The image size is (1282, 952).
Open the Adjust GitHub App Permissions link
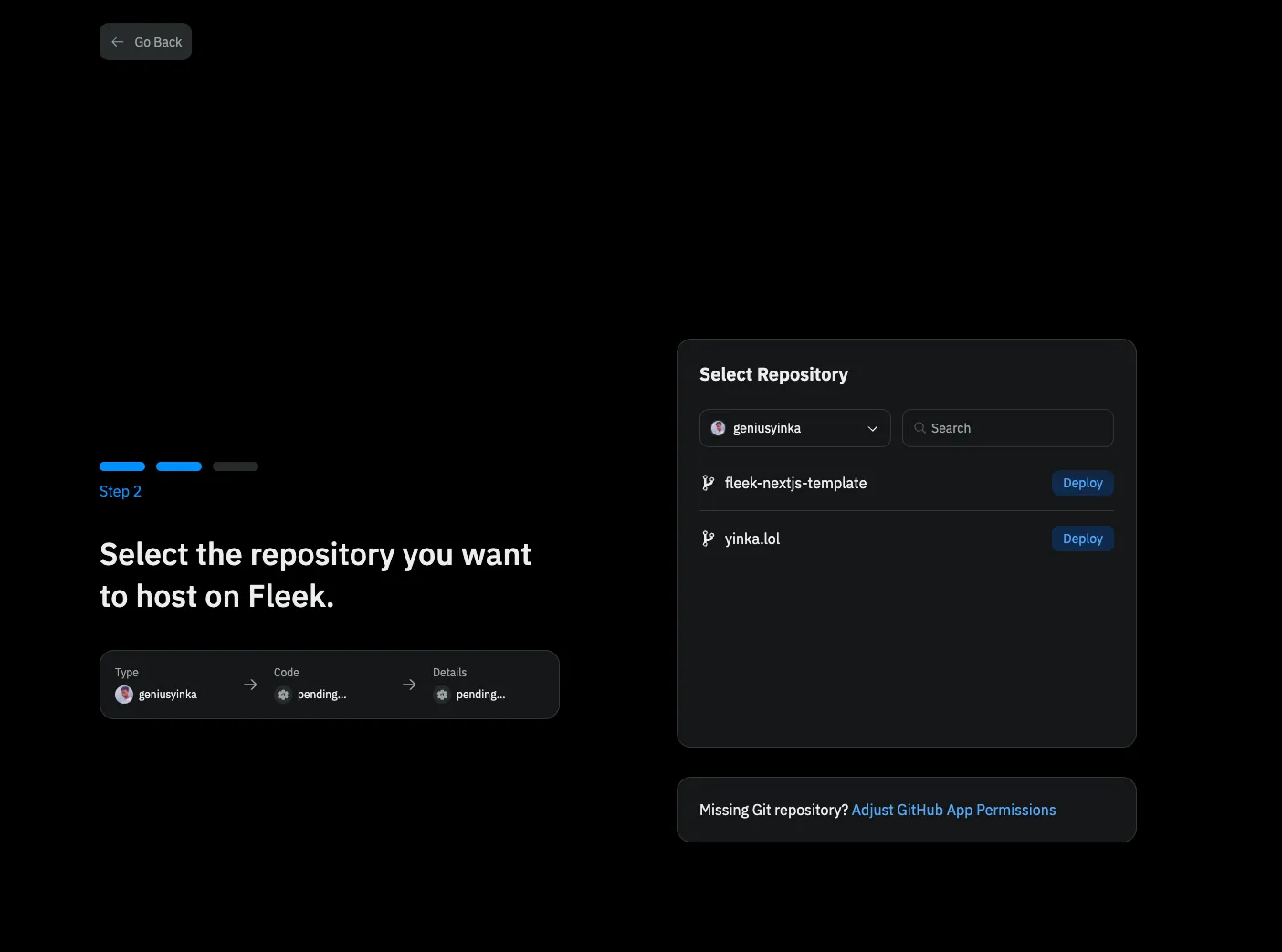(953, 810)
